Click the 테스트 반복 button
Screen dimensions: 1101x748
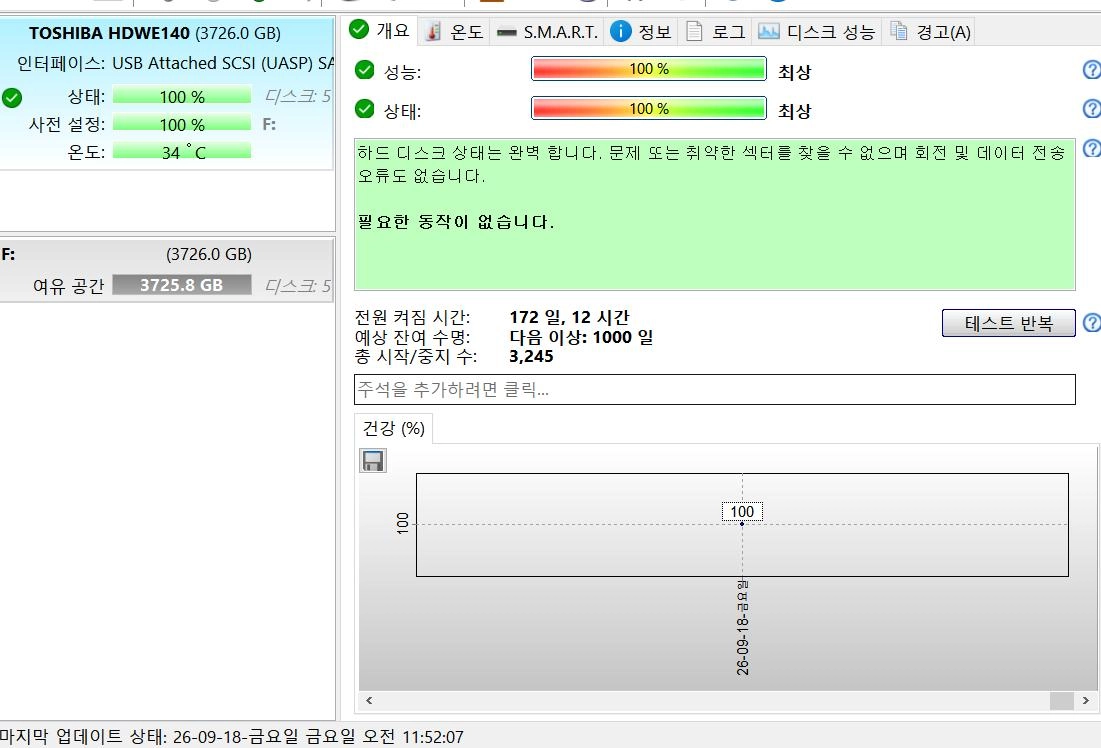point(1008,323)
